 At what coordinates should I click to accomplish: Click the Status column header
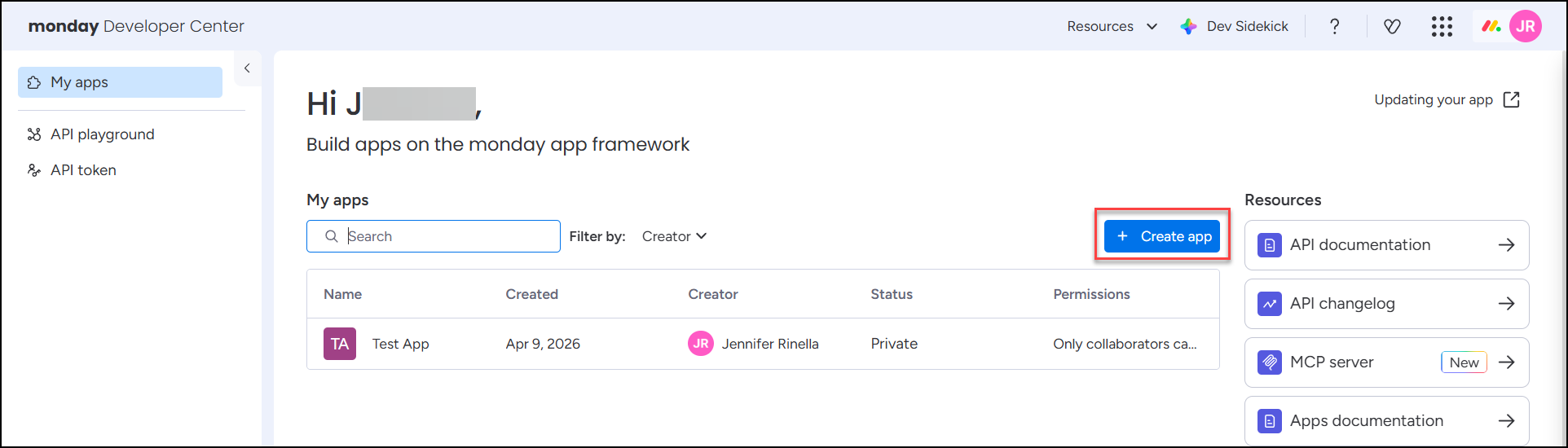pyautogui.click(x=892, y=294)
